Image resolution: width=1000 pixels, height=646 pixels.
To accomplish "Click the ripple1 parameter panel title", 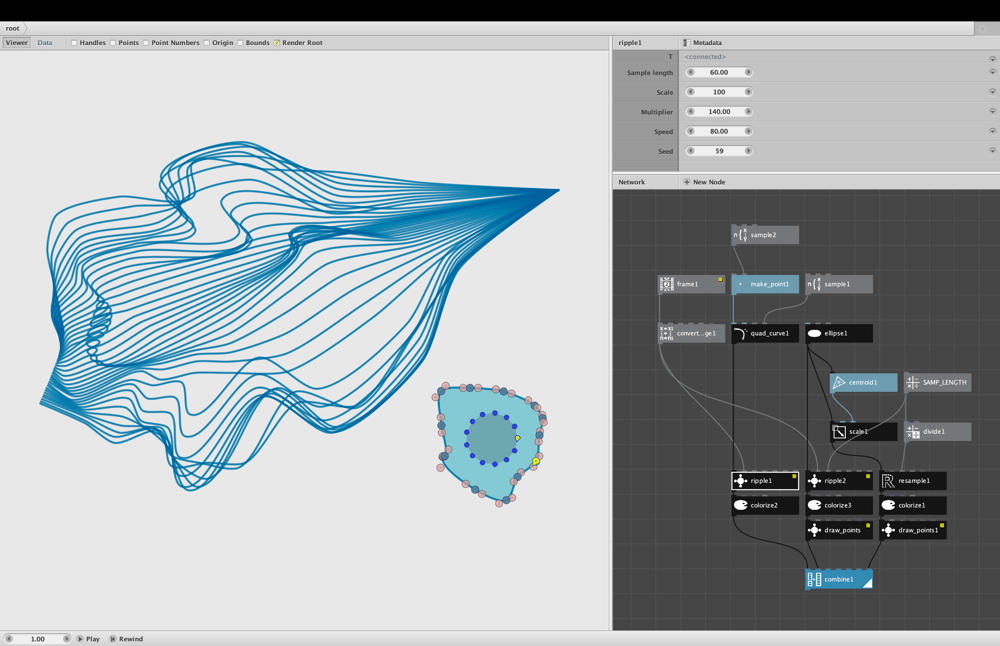I will coord(630,43).
